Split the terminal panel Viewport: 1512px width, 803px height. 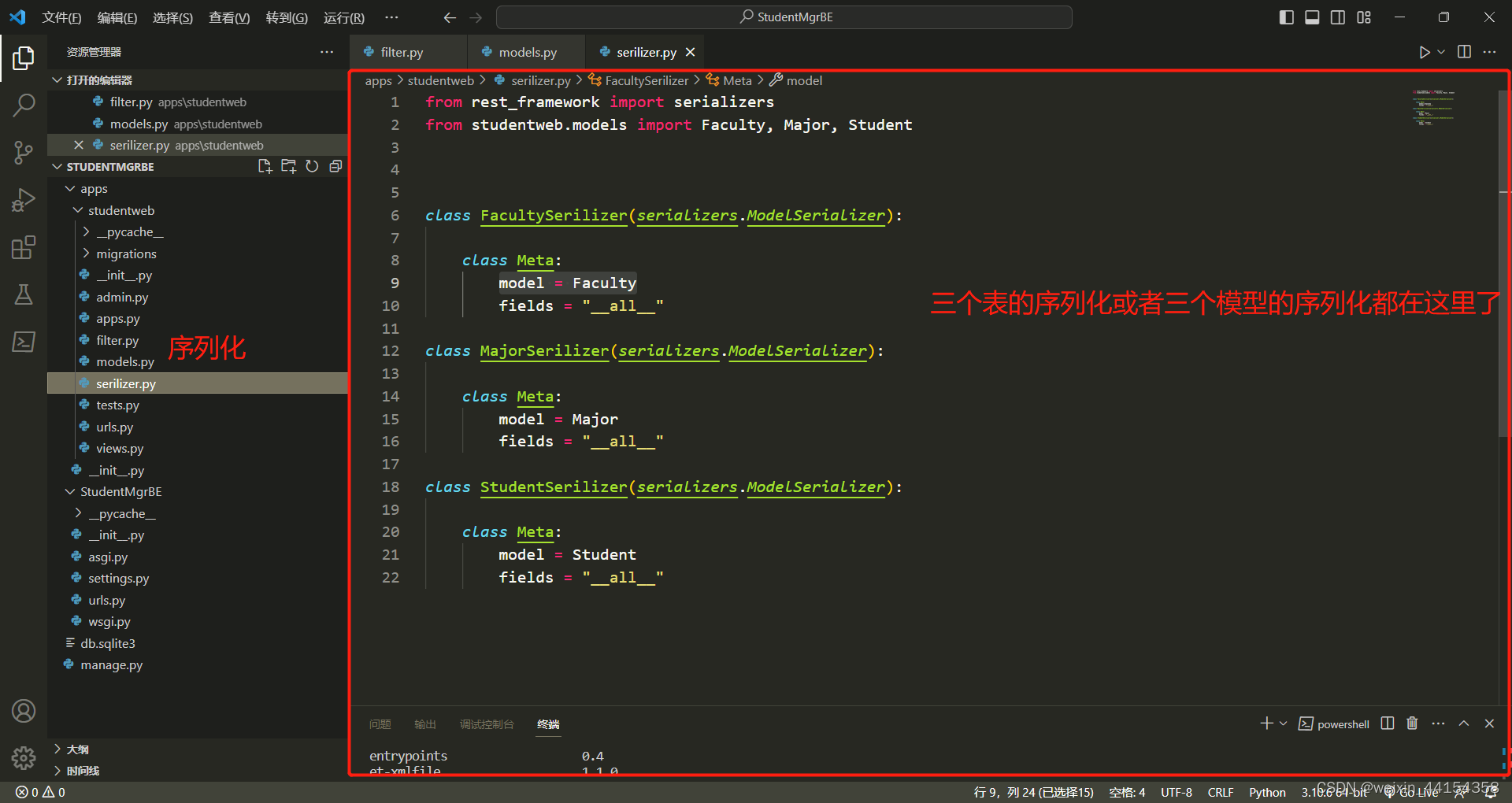[x=1388, y=723]
